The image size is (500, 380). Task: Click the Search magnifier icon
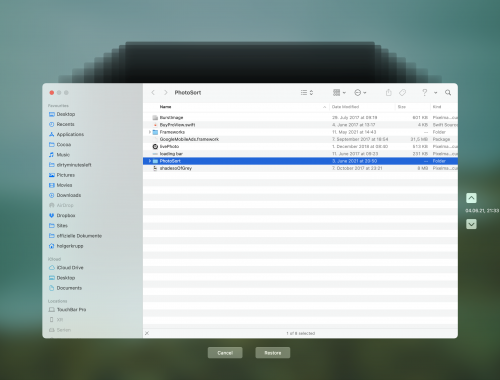(448, 93)
